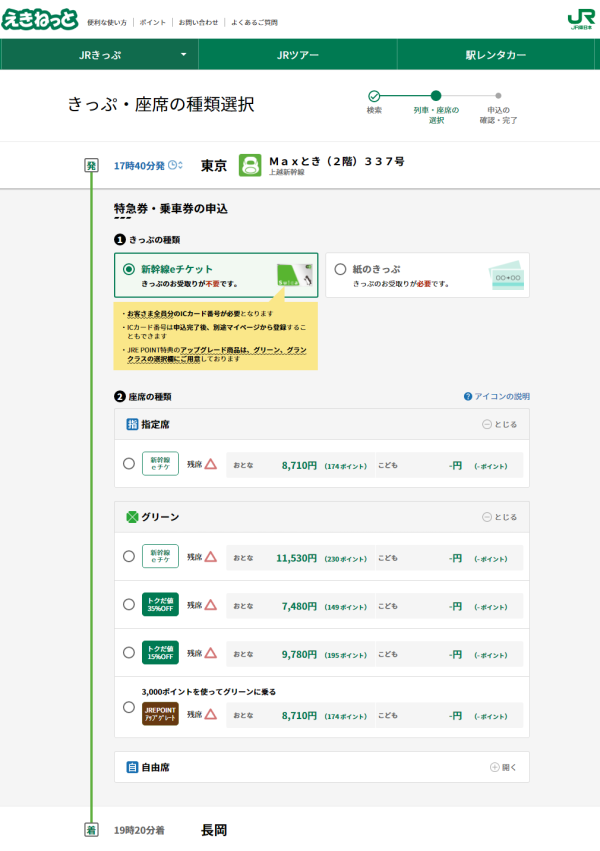Click the paper ticket image in 紙のきっぷ
This screenshot has height=851, width=600.
(x=507, y=276)
